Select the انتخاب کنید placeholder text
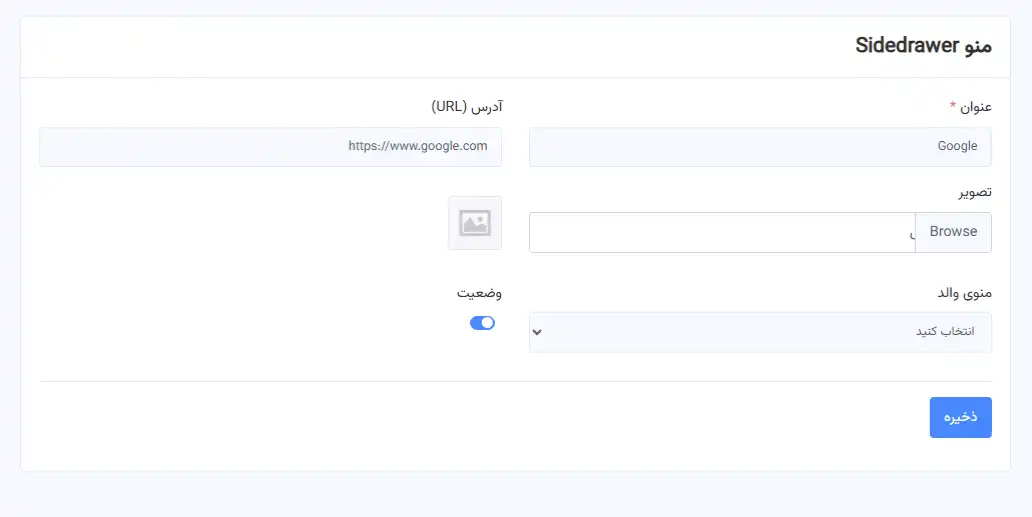Screen dimensions: 1032x517 pos(945,332)
